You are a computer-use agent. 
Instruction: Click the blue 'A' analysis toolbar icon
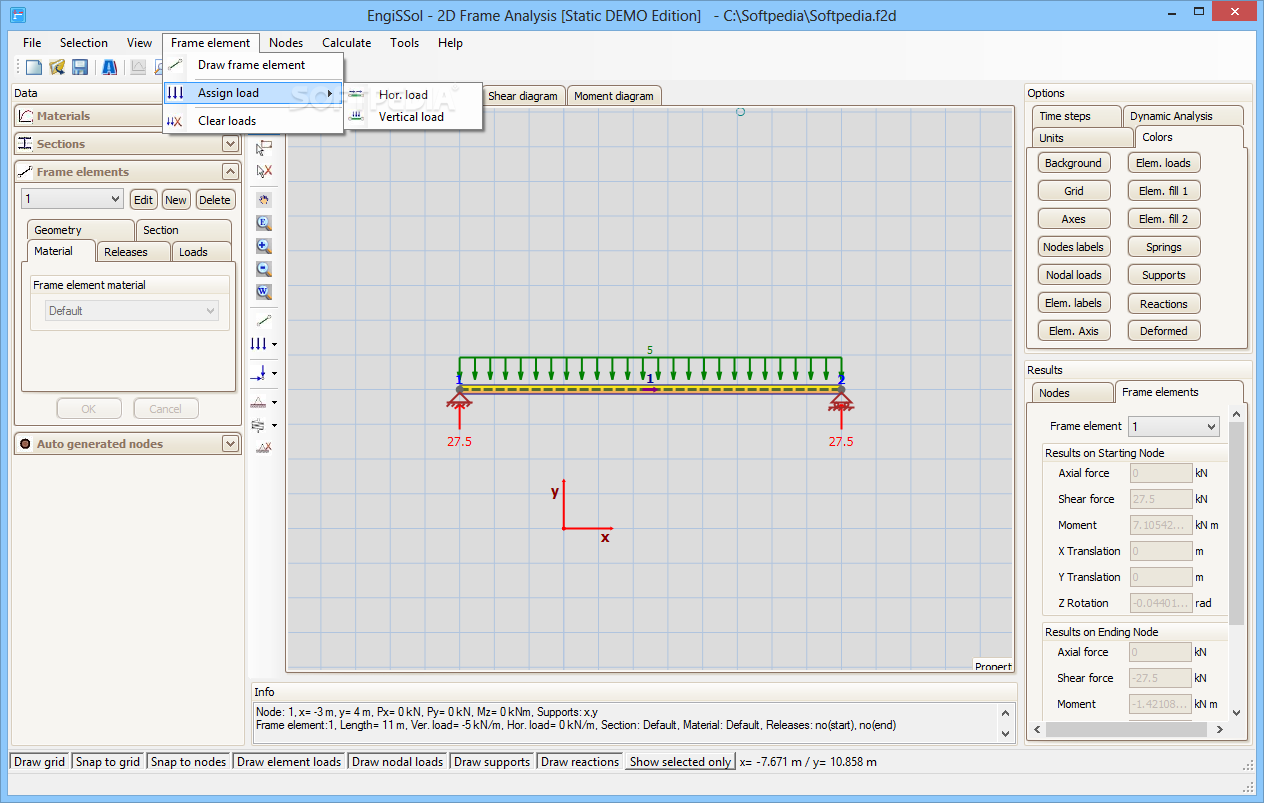109,67
